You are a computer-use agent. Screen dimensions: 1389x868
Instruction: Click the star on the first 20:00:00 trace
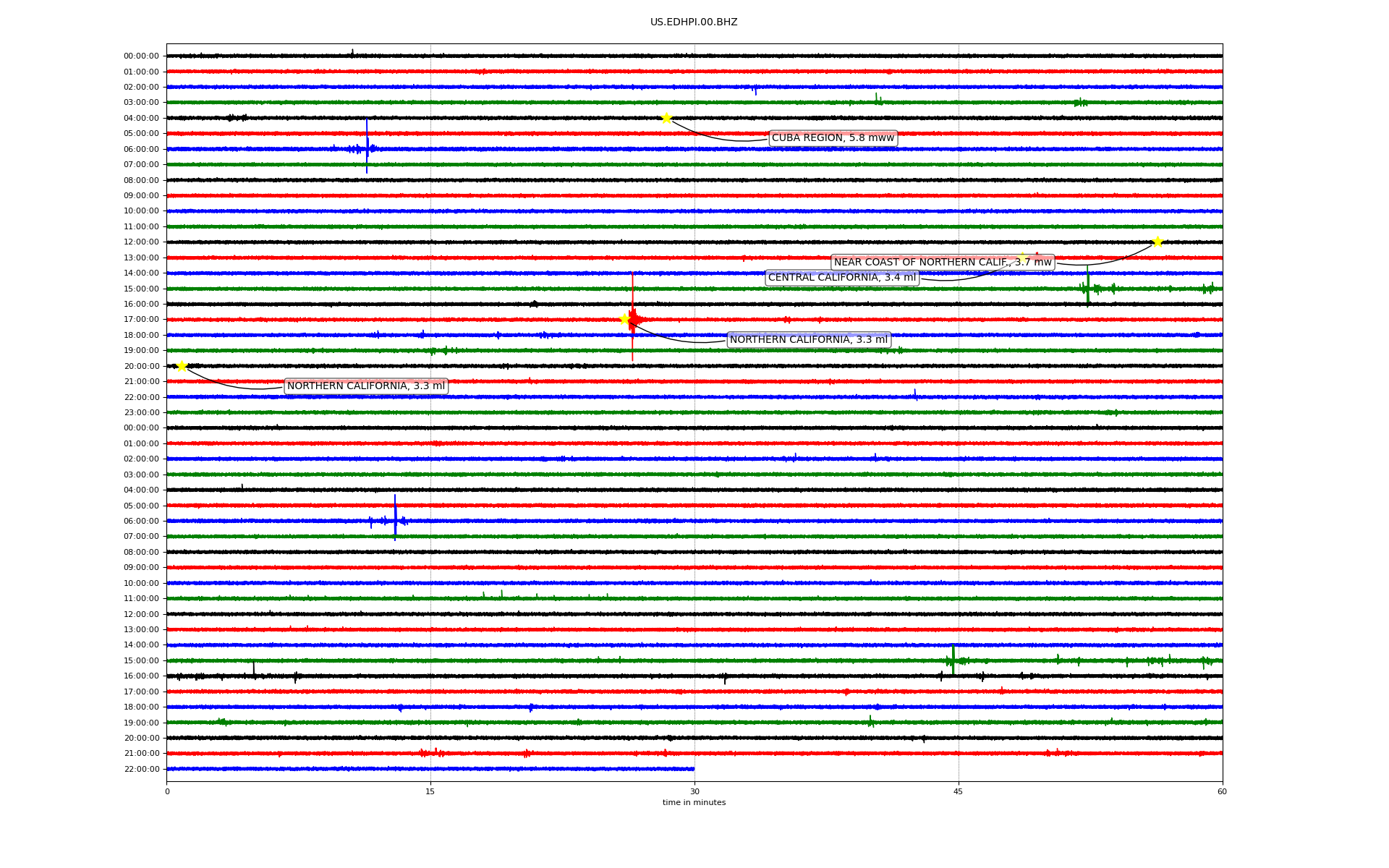[182, 366]
